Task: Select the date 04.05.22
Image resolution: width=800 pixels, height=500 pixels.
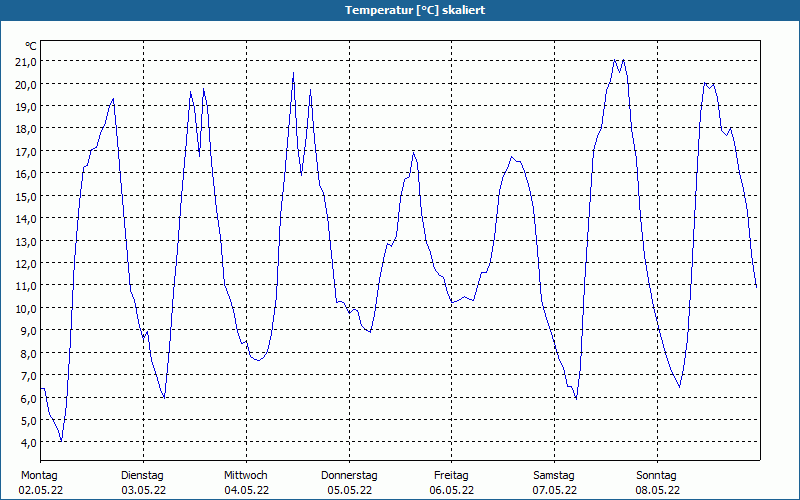Action: pos(246,491)
